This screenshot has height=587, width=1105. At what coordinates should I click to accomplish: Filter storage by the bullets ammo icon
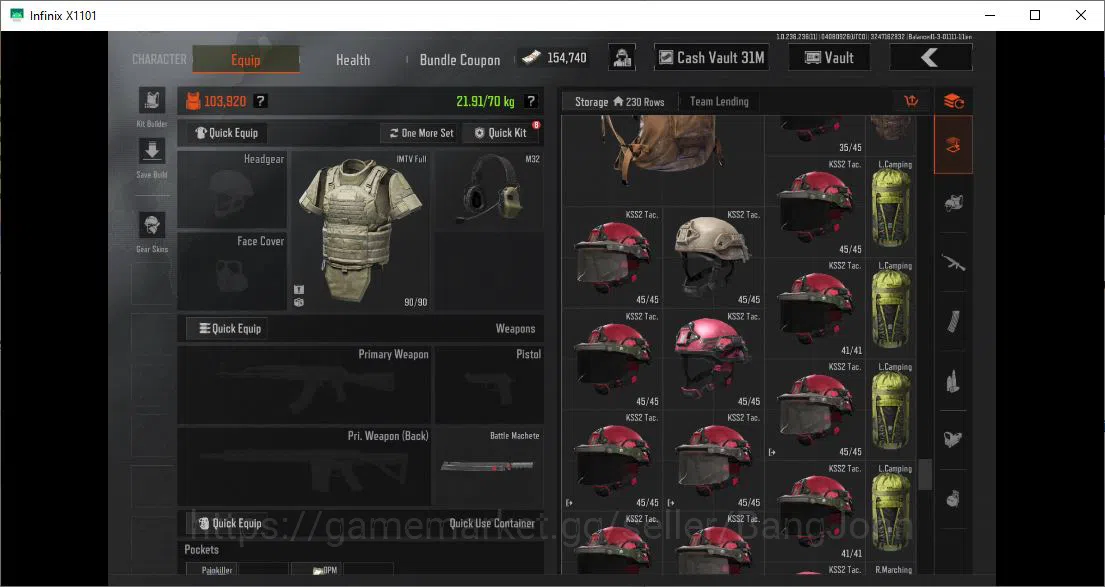pos(953,381)
